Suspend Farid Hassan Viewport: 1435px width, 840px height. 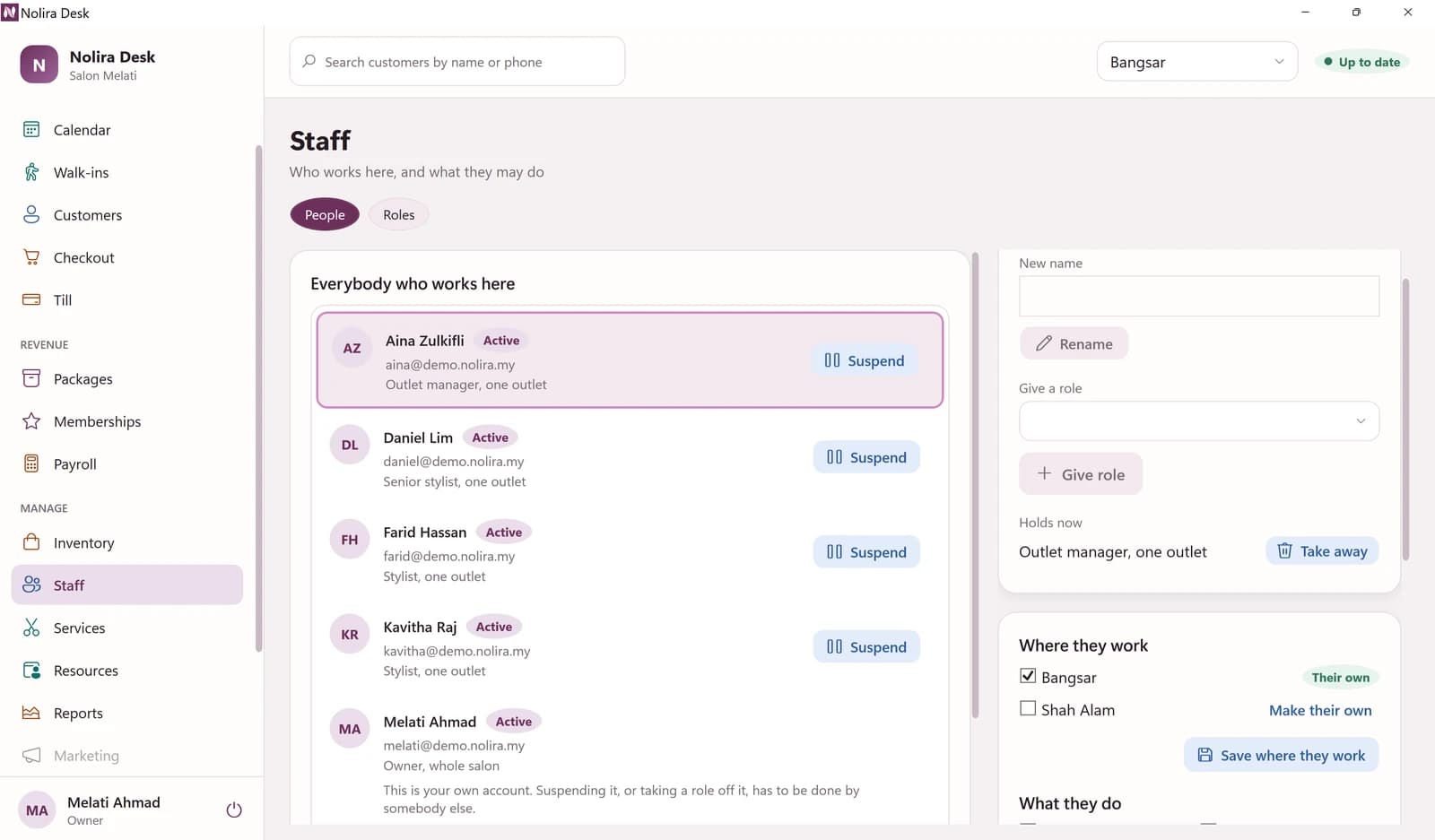[x=866, y=552]
